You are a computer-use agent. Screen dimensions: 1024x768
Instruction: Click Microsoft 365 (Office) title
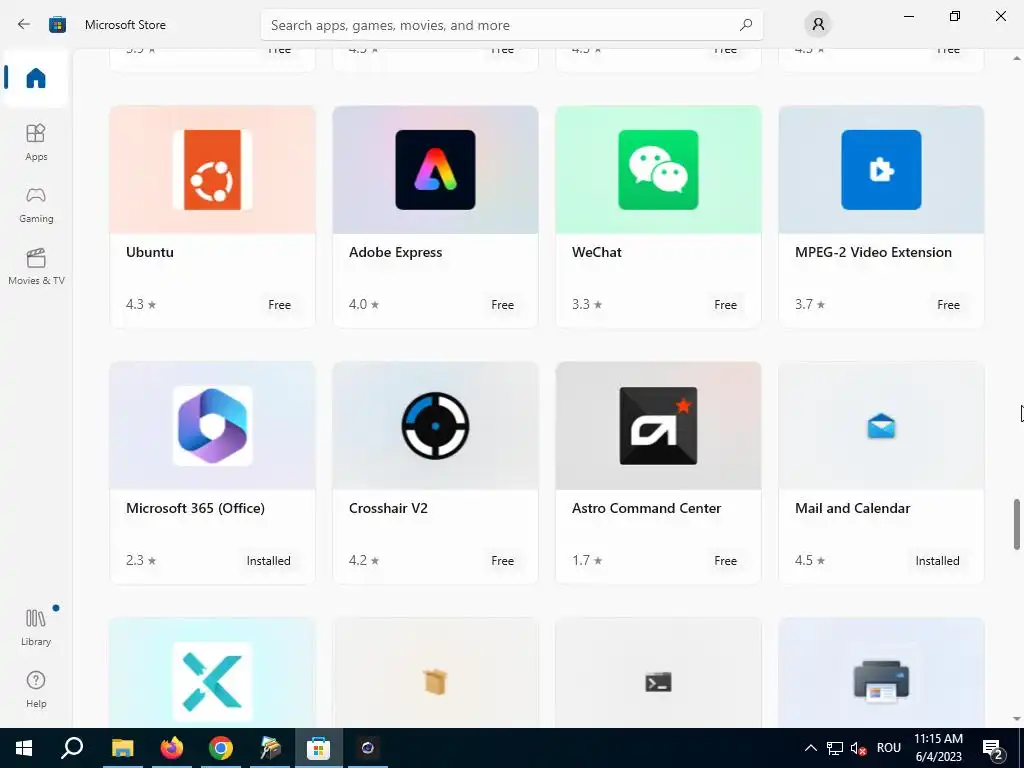pyautogui.click(x=195, y=508)
